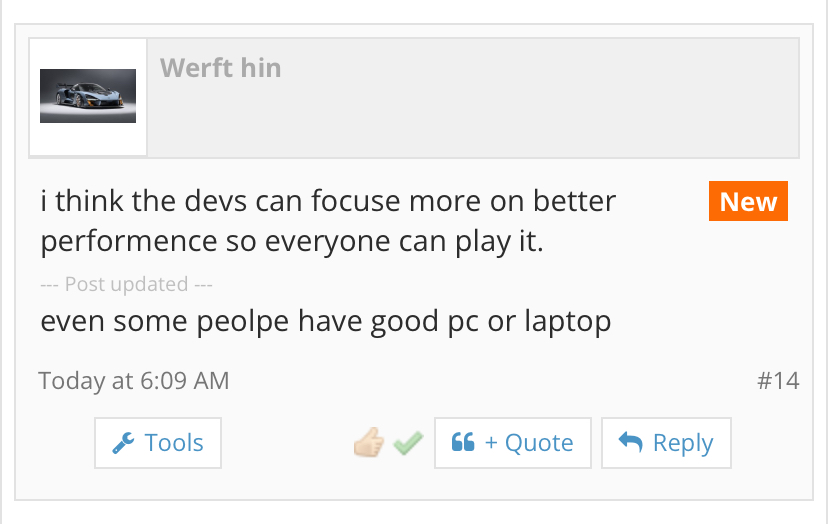828x524 pixels.
Task: Click the quotation marks icon
Action: coord(463,443)
